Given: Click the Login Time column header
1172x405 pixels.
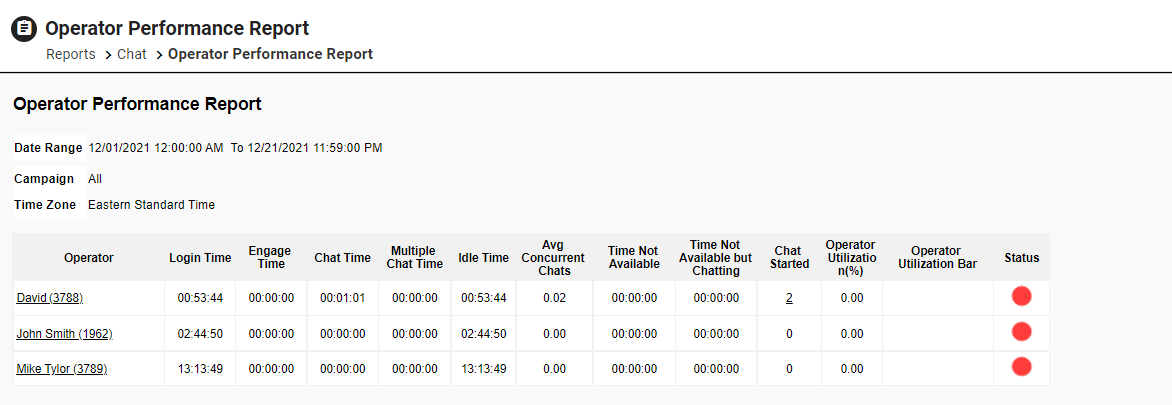Looking at the screenshot, I should (200, 258).
